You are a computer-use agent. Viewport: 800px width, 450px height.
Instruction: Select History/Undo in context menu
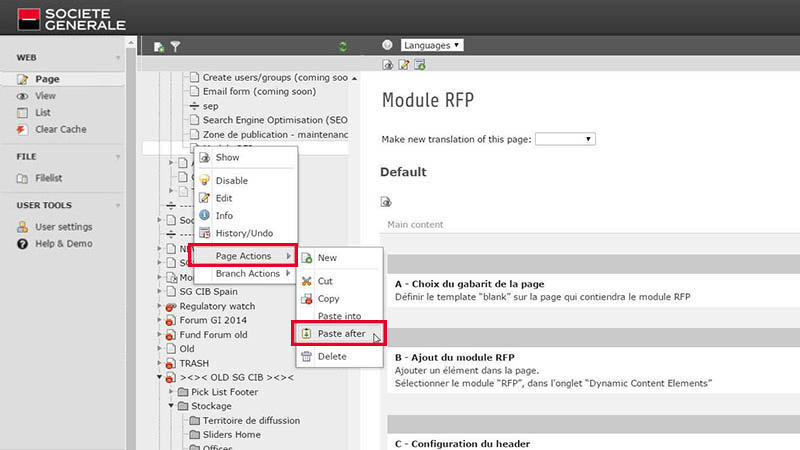pos(246,233)
